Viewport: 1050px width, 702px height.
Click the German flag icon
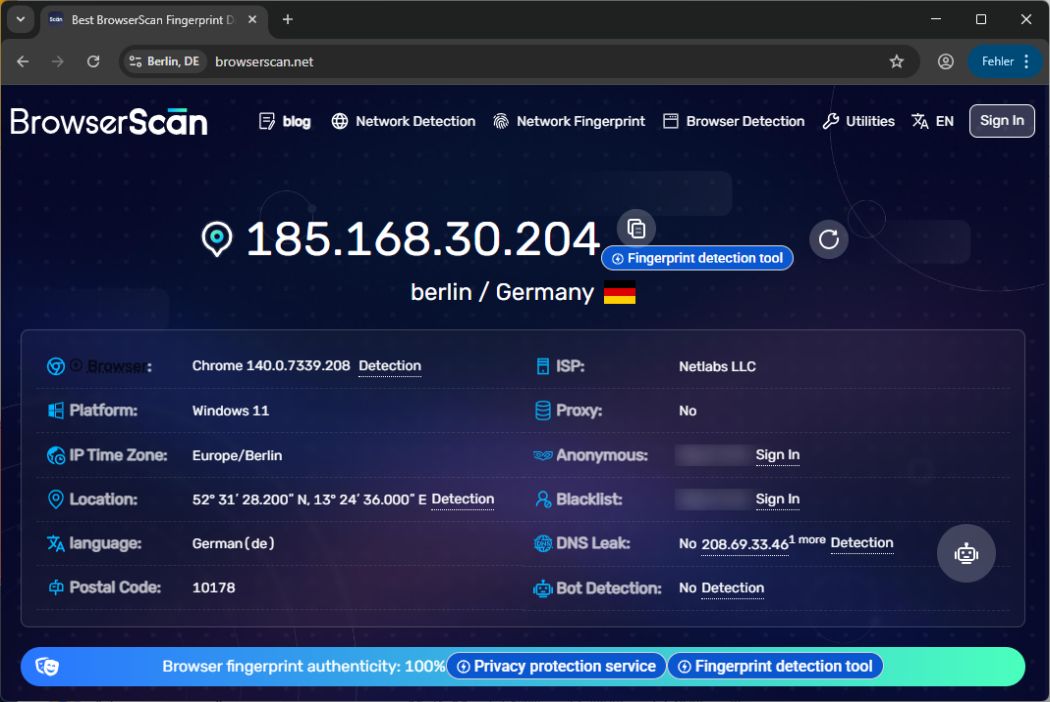point(619,292)
